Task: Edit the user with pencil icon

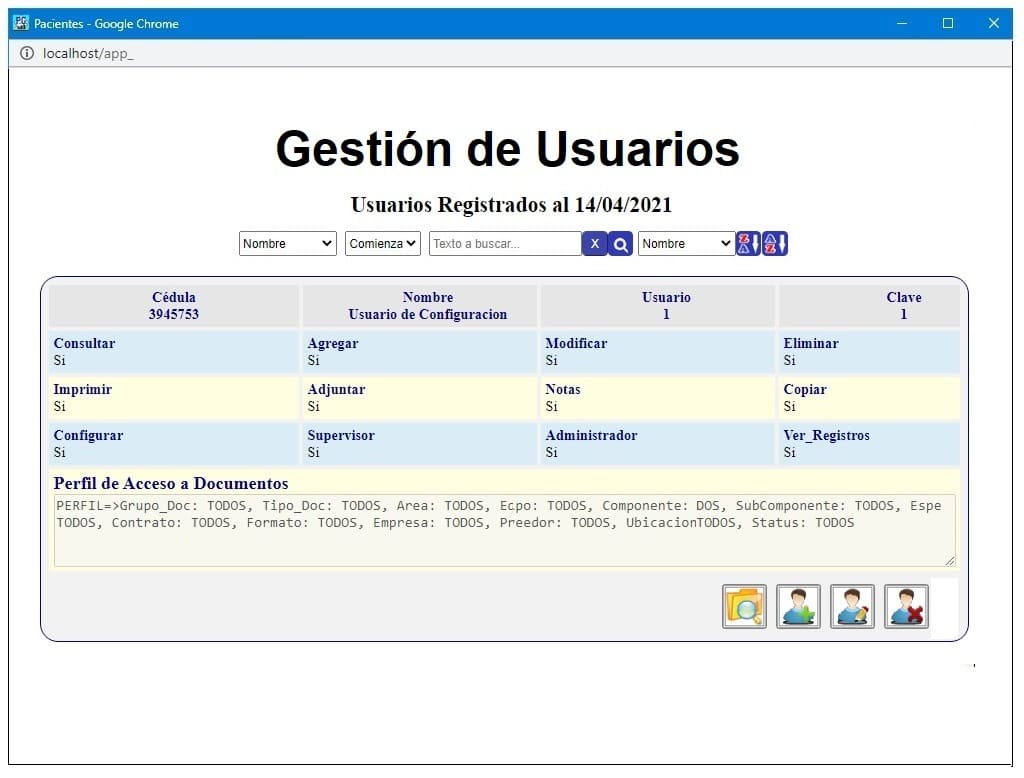Action: 852,606
